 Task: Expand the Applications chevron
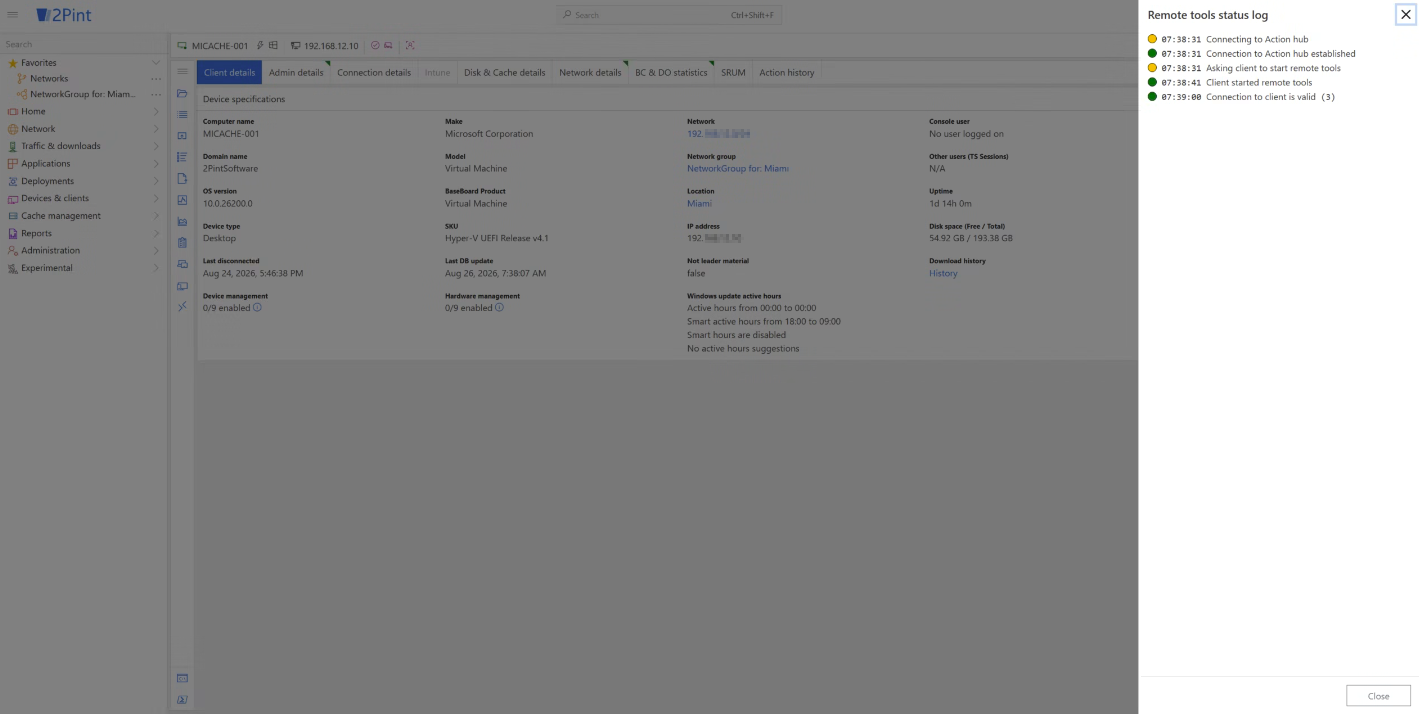point(156,163)
